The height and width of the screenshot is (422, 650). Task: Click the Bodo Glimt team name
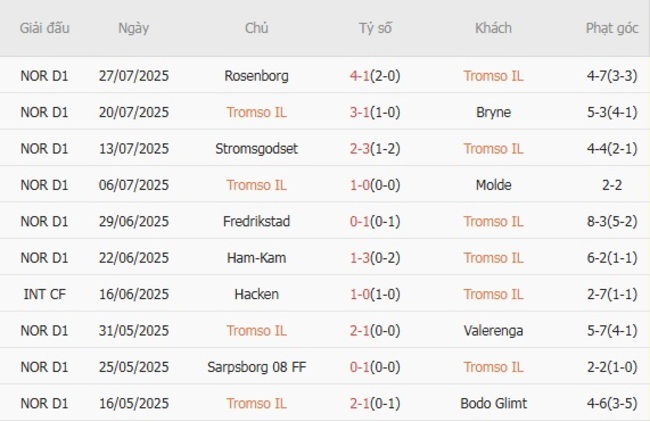click(493, 403)
